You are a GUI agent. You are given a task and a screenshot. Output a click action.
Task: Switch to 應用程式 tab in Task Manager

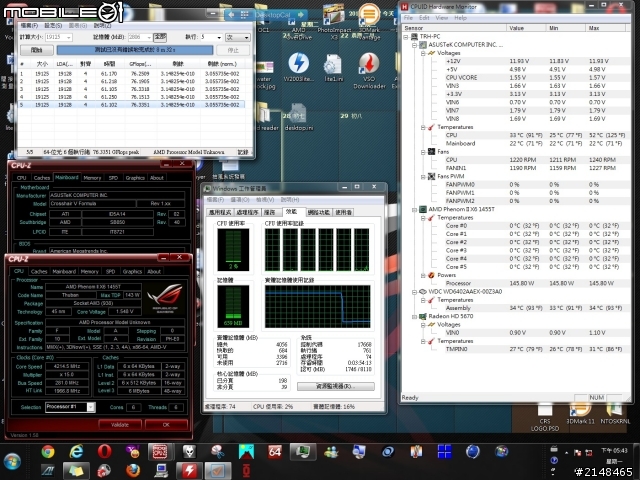(x=220, y=213)
